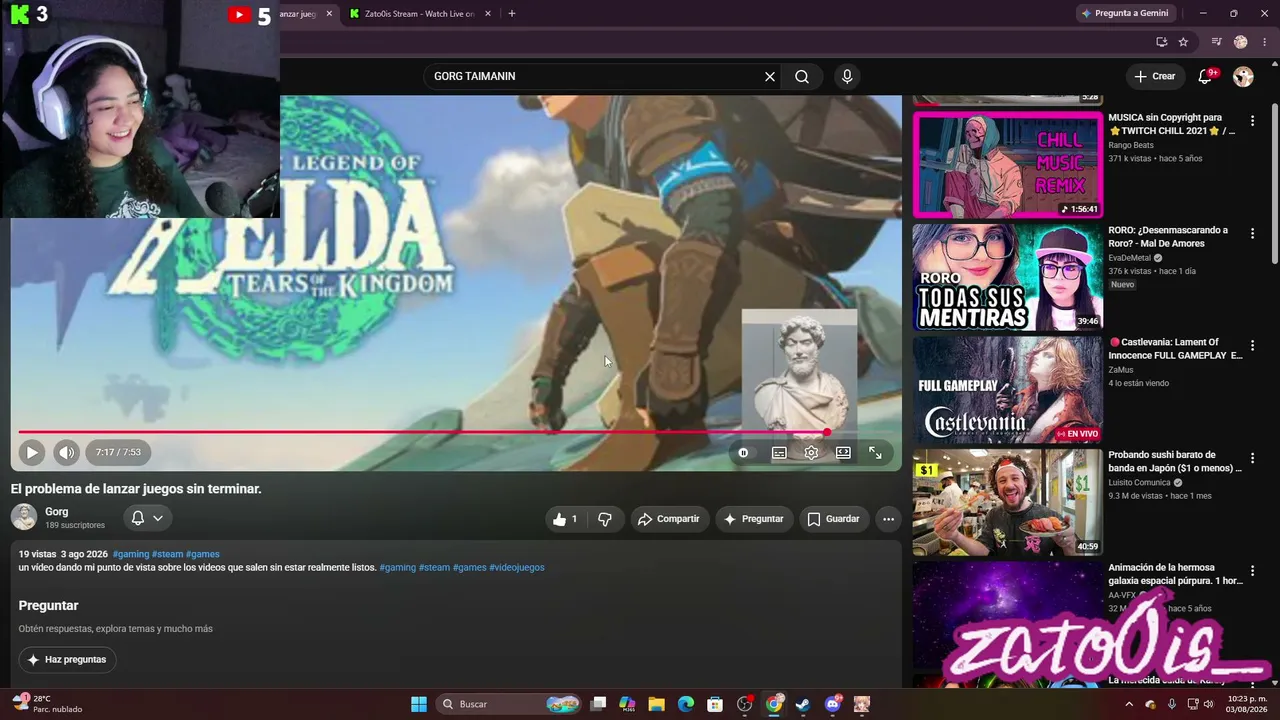The height and width of the screenshot is (720, 1280).
Task: Open the player settings gear
Action: pyautogui.click(x=811, y=453)
